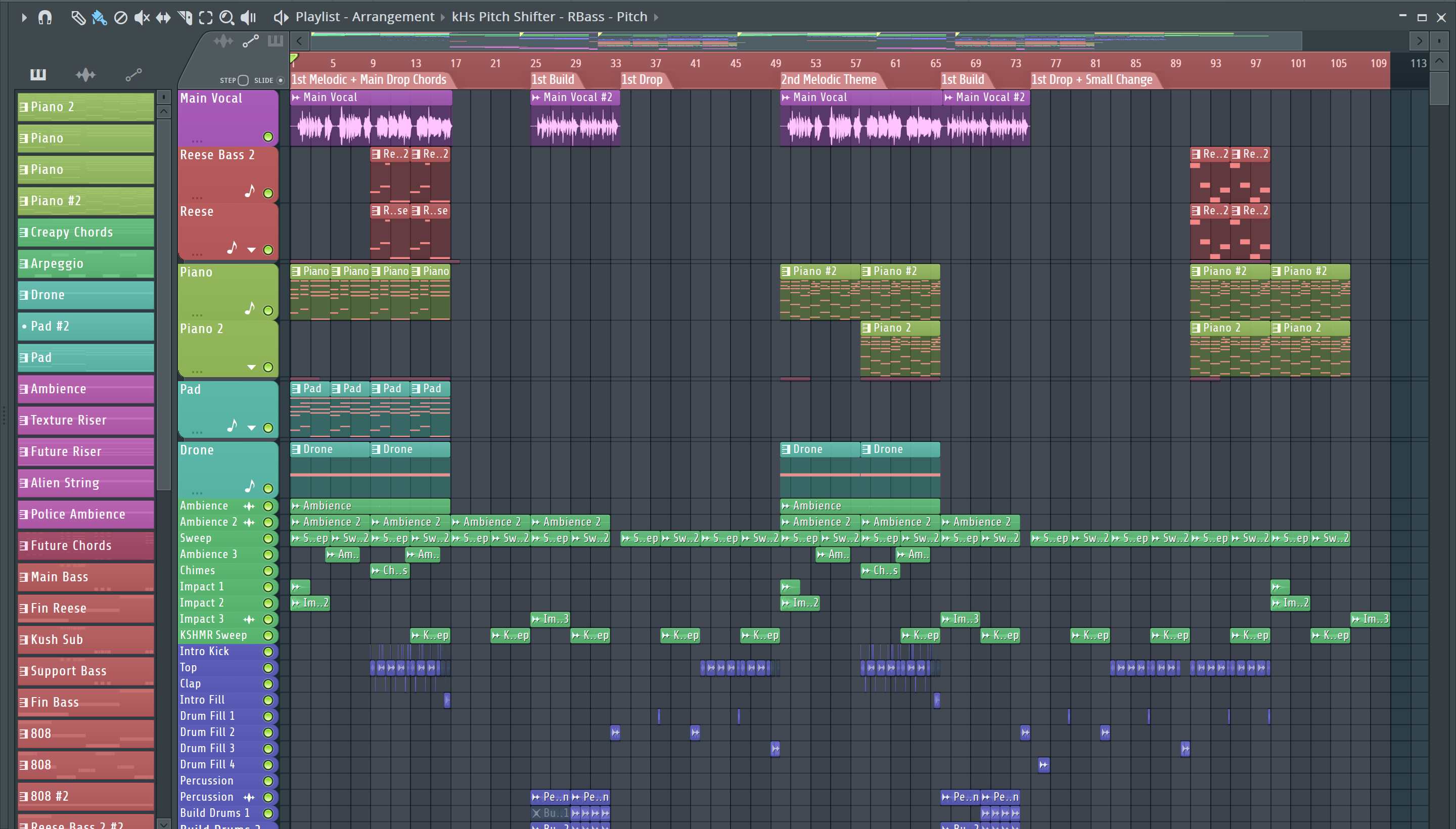Mute the Drum Fill 3 track
This screenshot has height=829, width=1456.
coord(268,749)
